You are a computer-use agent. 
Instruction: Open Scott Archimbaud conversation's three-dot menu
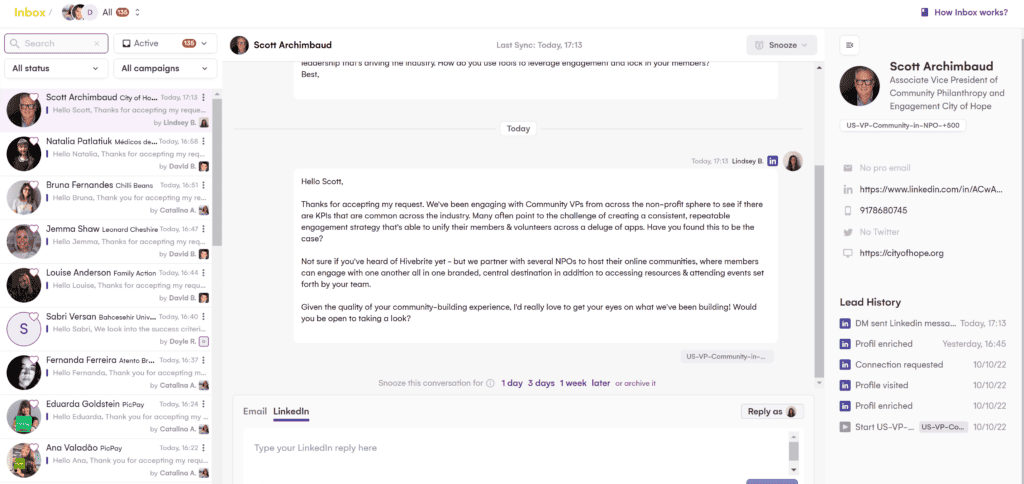pyautogui.click(x=204, y=98)
